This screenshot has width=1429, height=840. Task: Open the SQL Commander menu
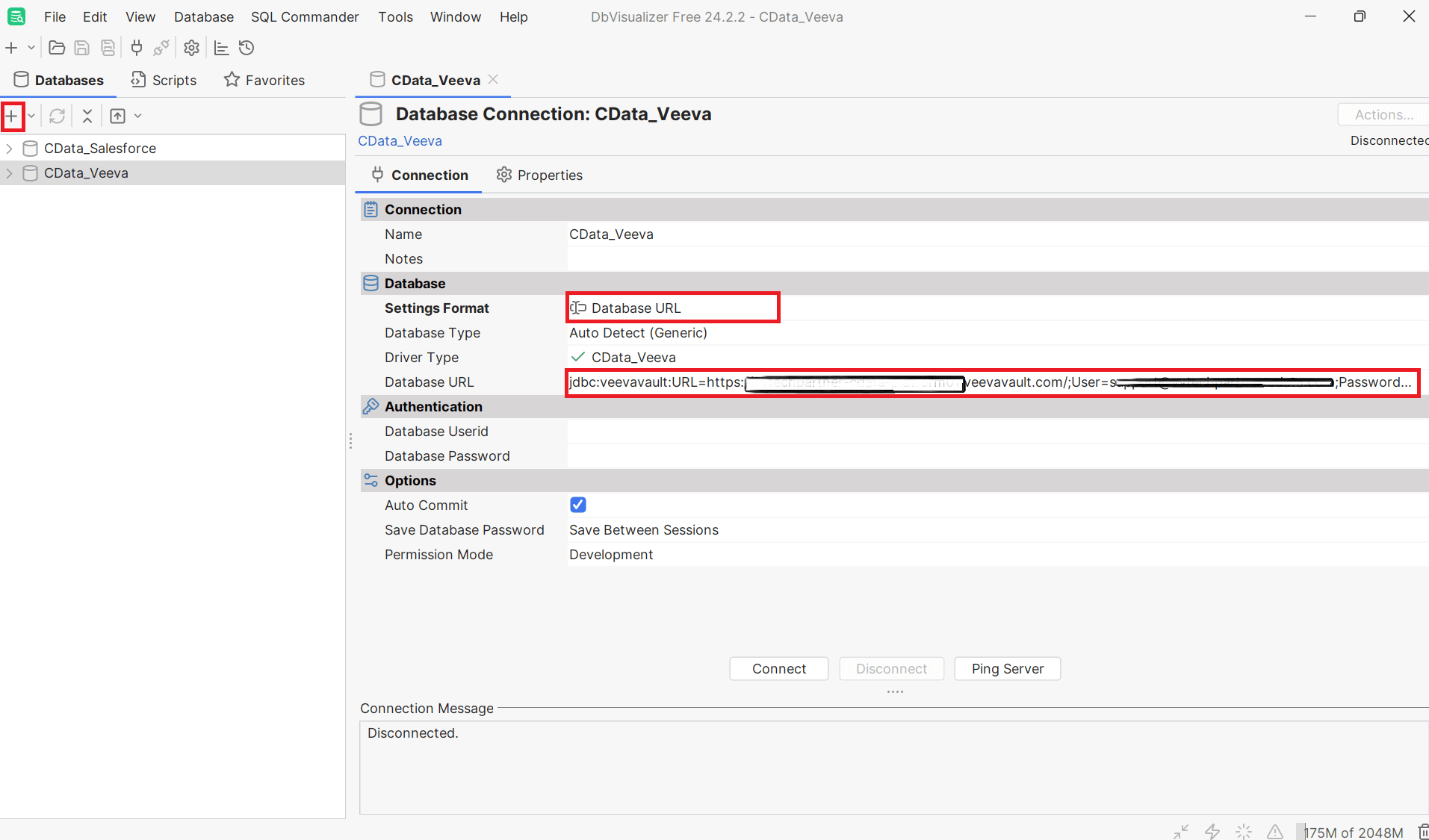coord(304,16)
